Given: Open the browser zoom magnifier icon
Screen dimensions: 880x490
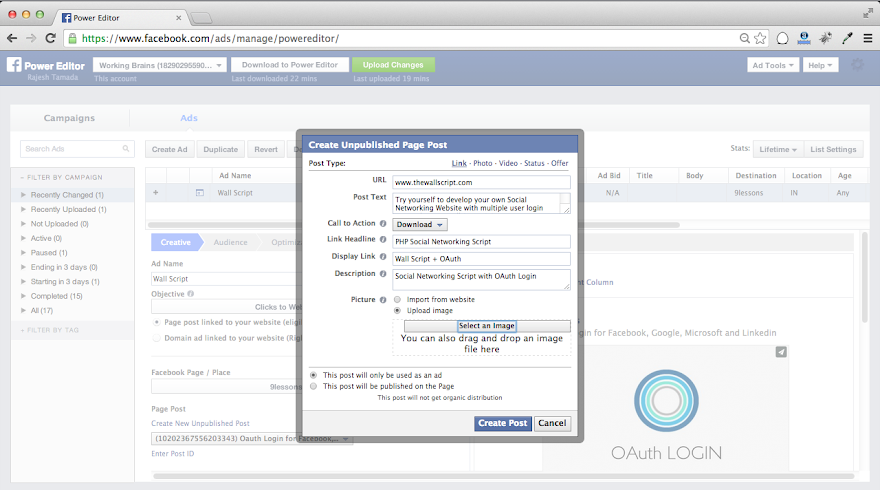Looking at the screenshot, I should [x=744, y=38].
